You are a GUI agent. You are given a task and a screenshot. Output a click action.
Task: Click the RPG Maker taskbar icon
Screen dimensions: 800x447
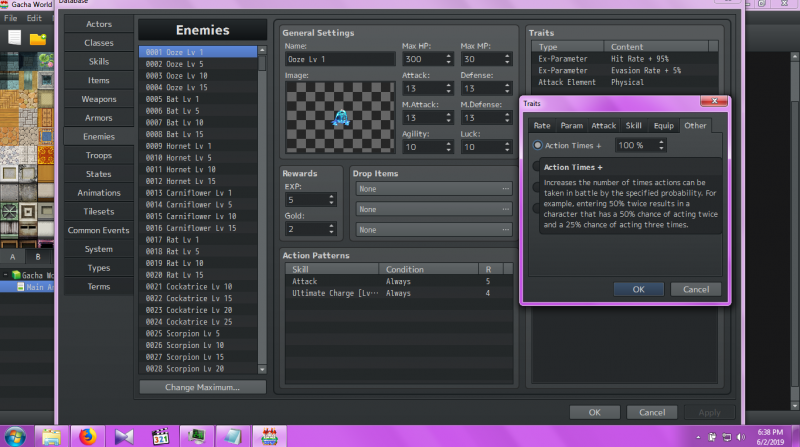[269, 437]
